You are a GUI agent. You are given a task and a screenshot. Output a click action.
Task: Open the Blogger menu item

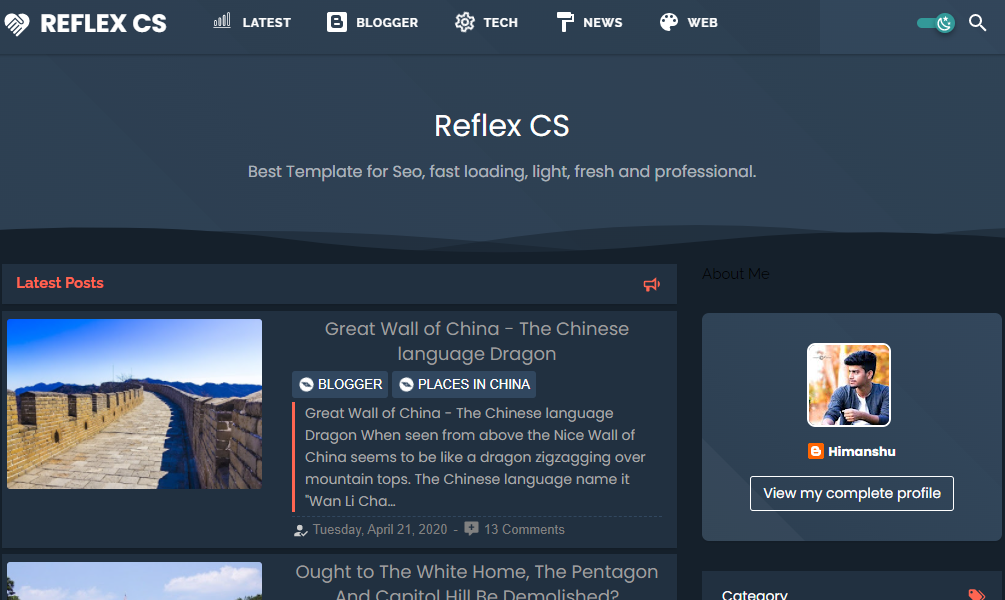coord(372,22)
